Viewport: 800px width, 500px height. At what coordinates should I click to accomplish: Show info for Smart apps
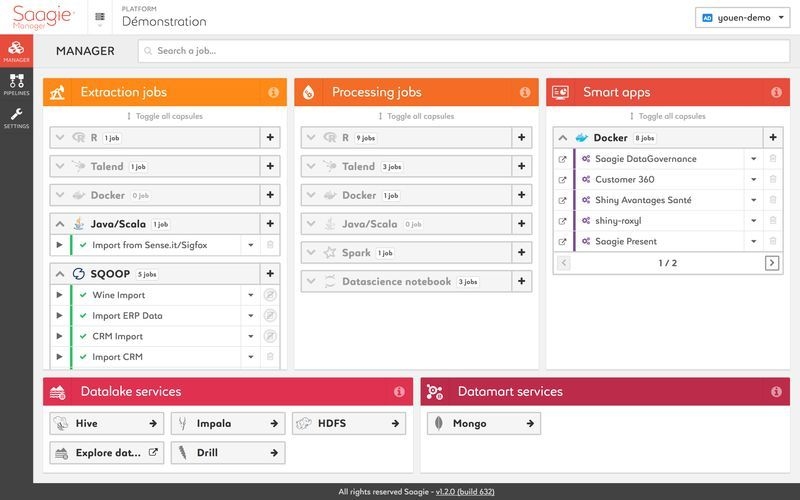776,92
